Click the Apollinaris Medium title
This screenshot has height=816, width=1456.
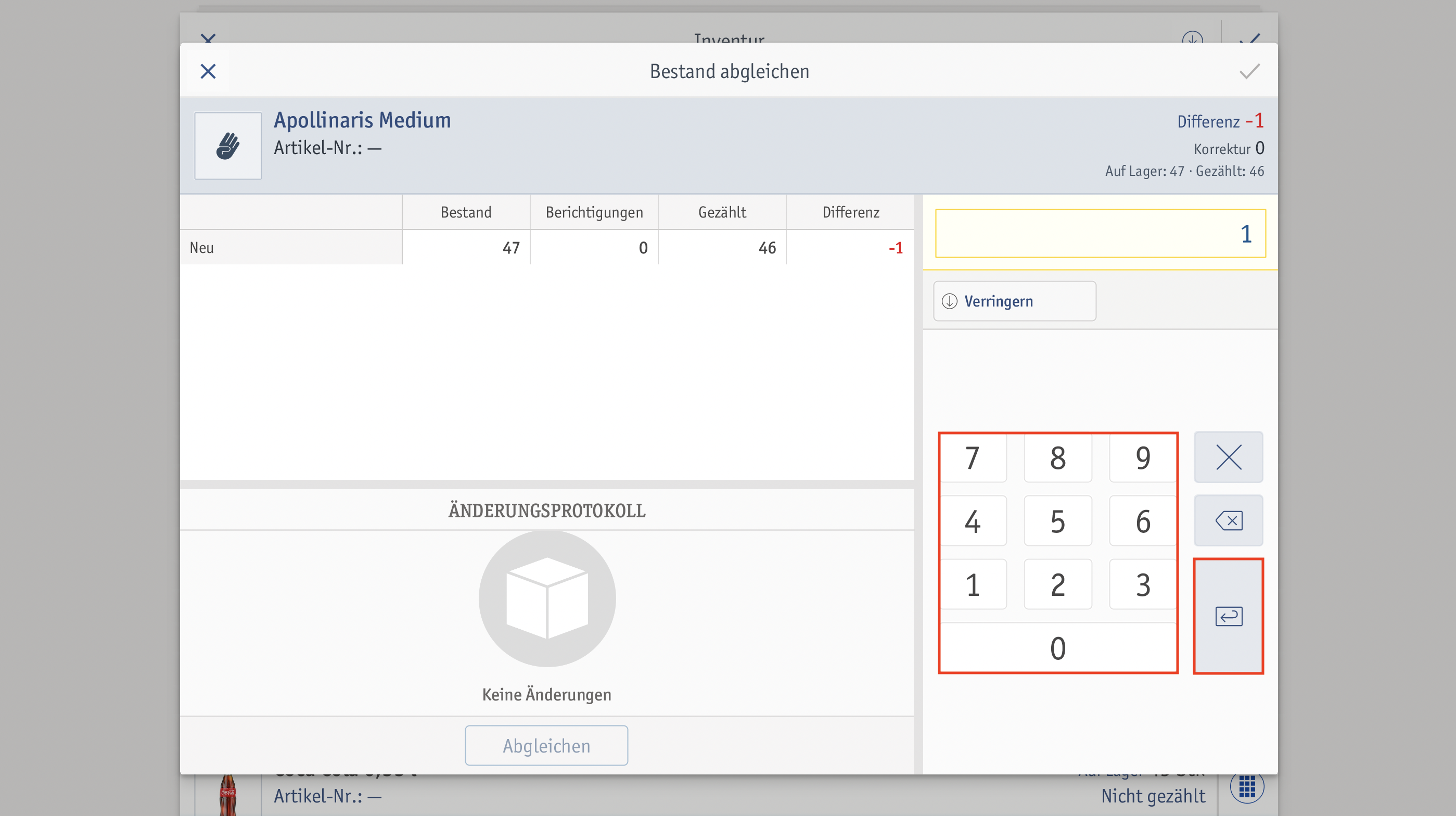362,120
